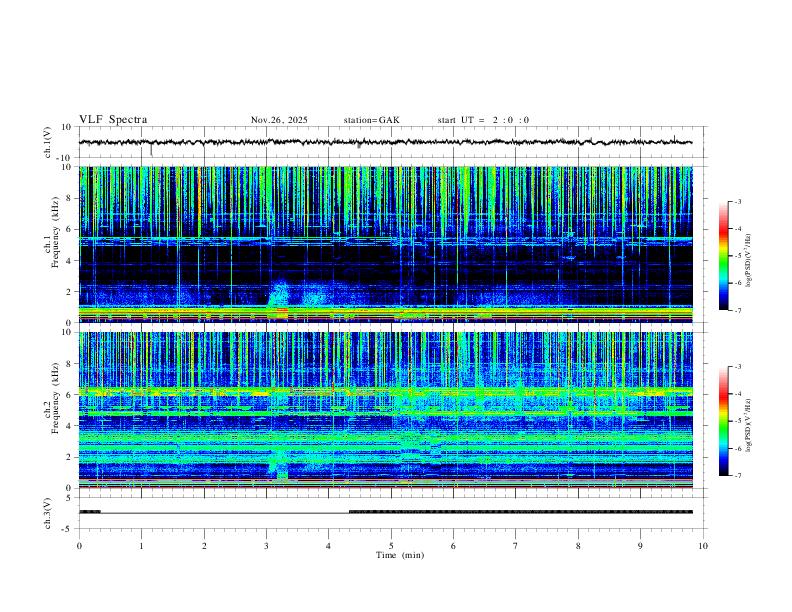Screen dimensions: 792x612
Task: Click the "ch.1(V)" axis label
Action: coord(47,142)
